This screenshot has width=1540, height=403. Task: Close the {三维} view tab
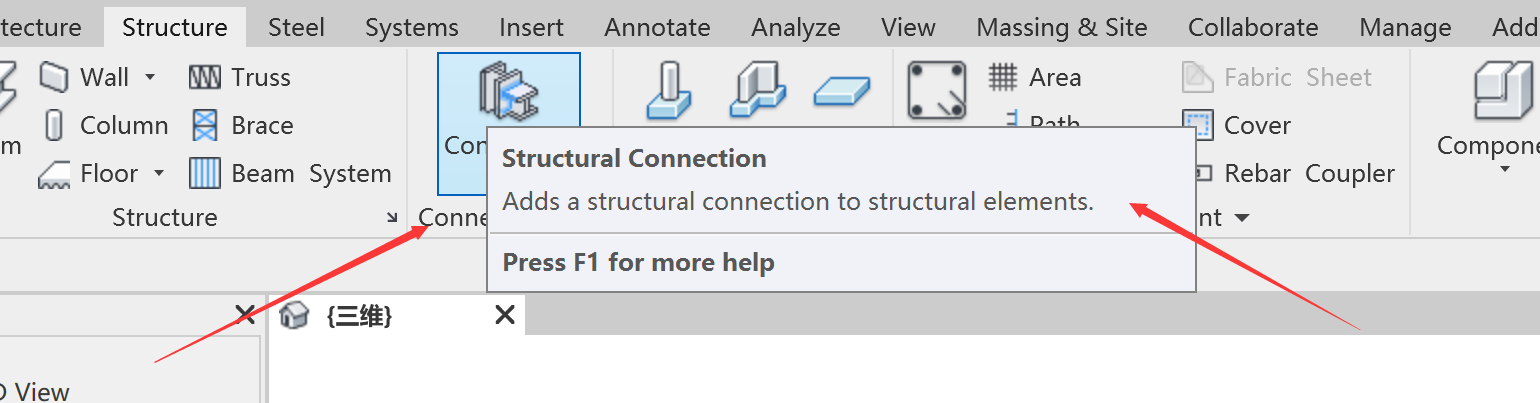click(x=505, y=316)
